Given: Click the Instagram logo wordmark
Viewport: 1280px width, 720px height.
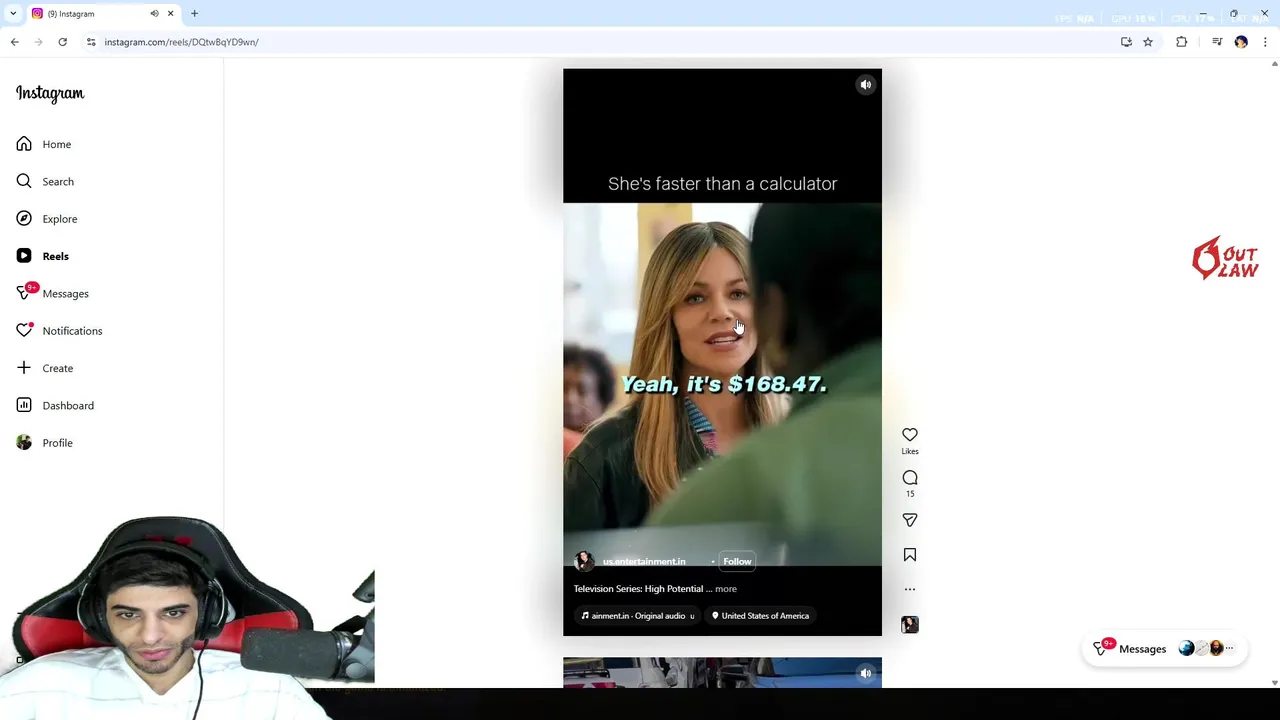Looking at the screenshot, I should point(50,93).
